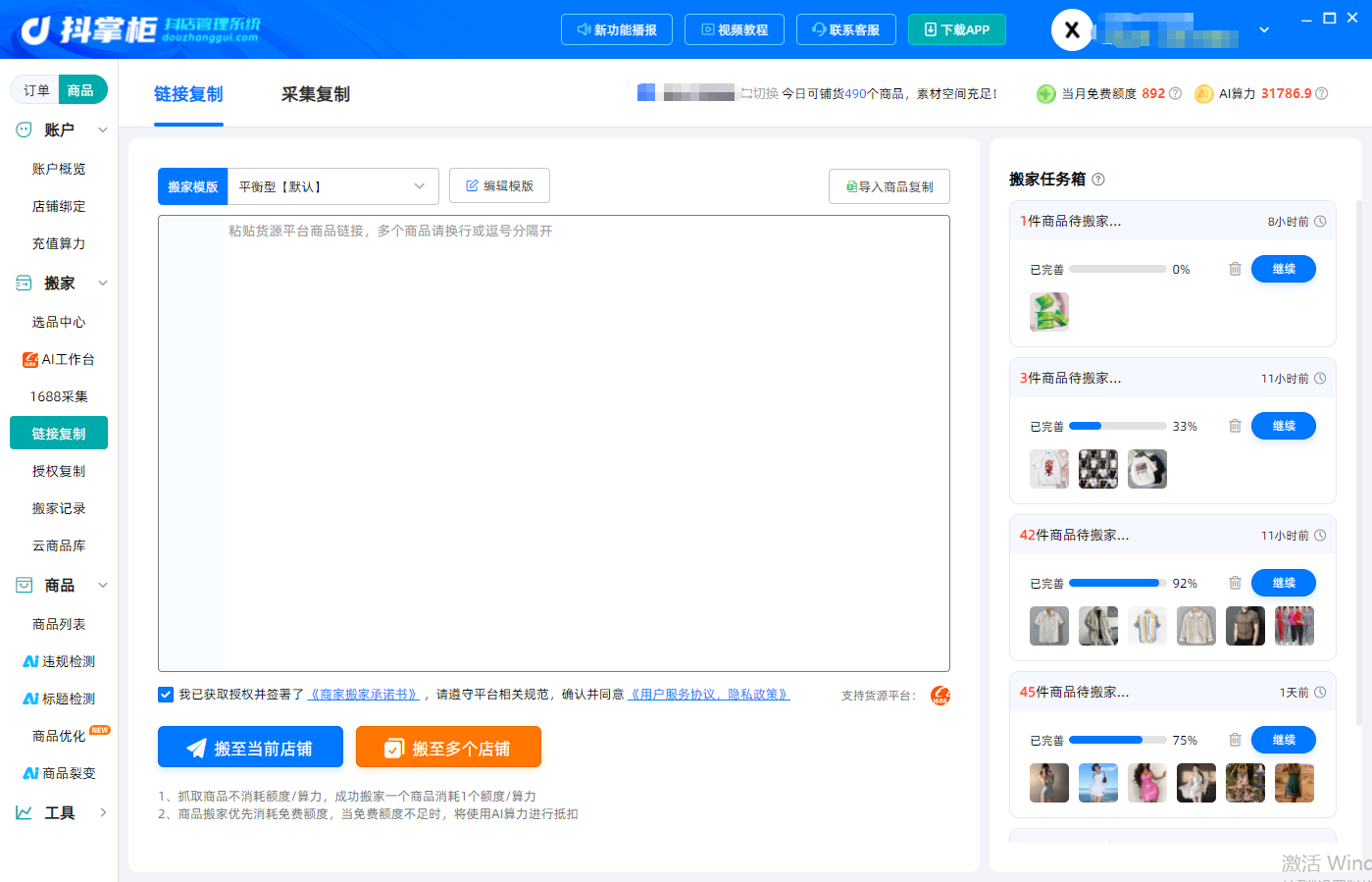Click the 33% progress bar
The image size is (1372, 882).
click(1118, 426)
